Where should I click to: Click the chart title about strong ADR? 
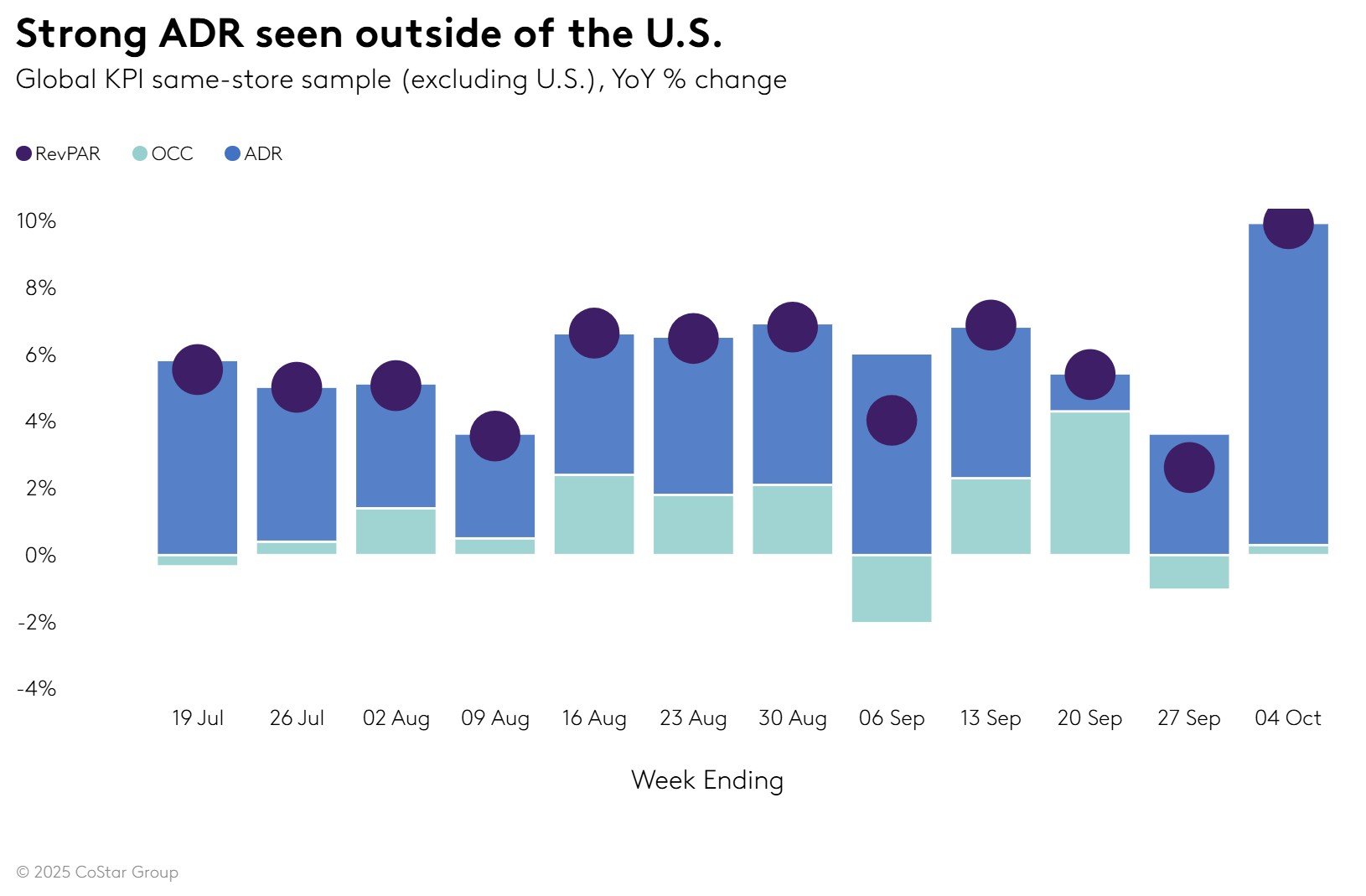click(x=369, y=35)
